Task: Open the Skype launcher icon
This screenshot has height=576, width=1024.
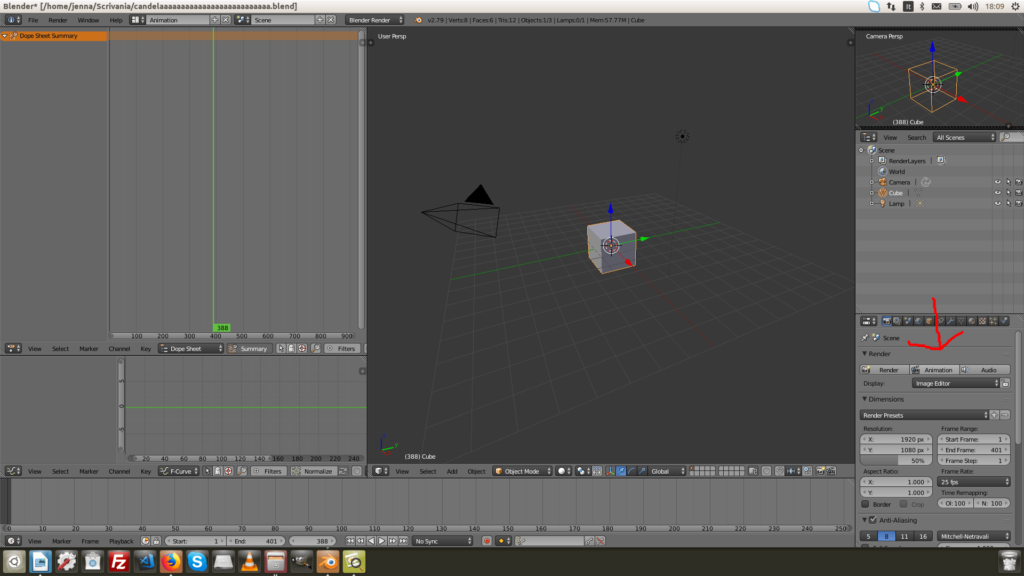Action: [197, 562]
